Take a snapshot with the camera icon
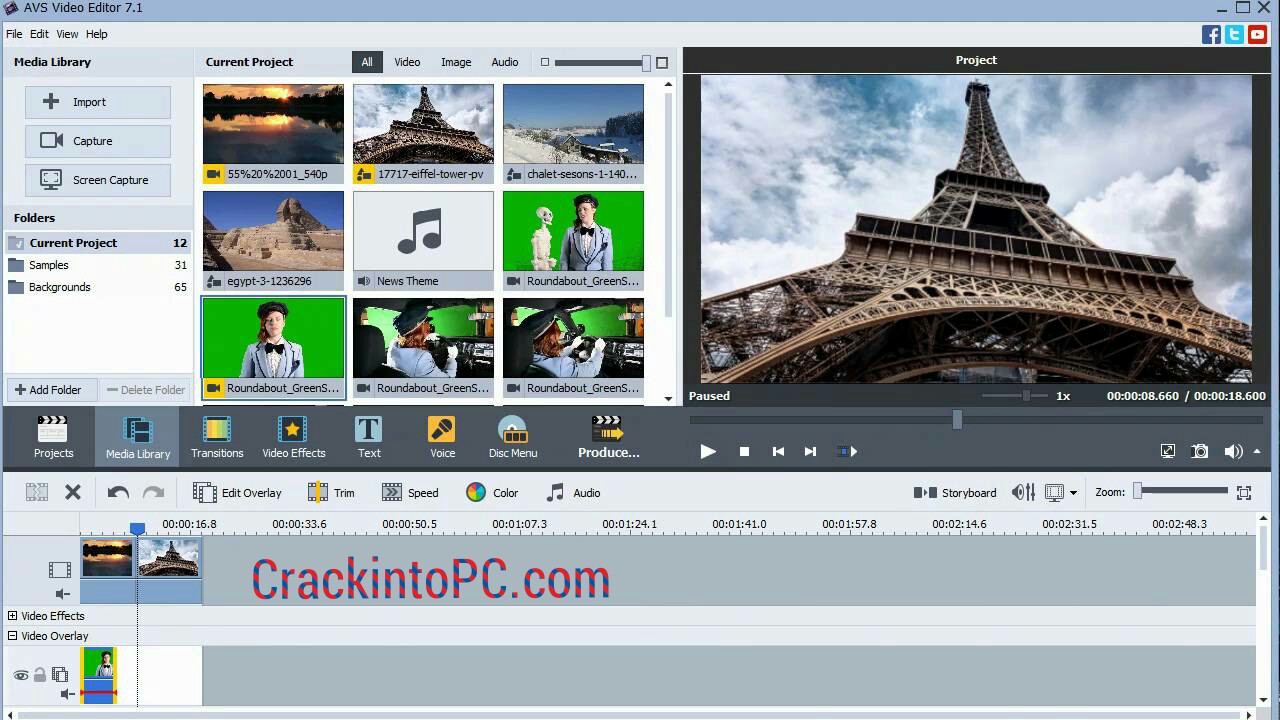 (1200, 451)
